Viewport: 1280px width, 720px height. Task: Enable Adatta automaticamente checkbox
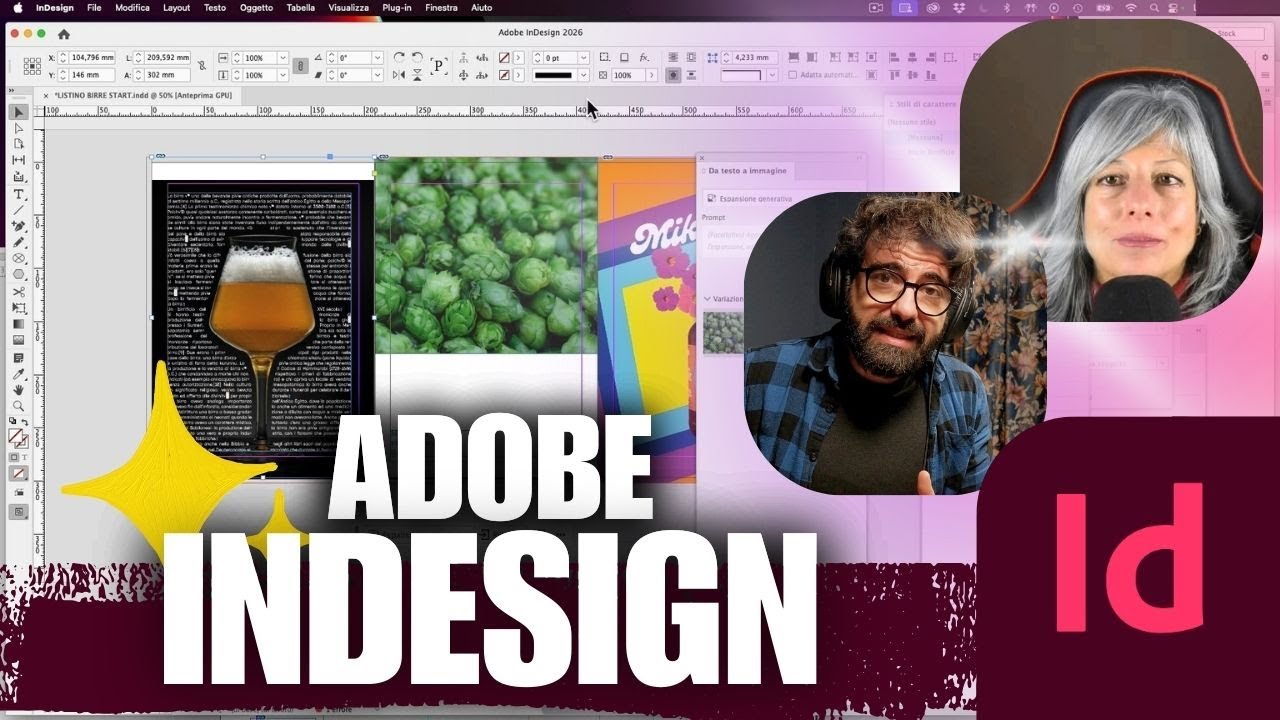[793, 75]
